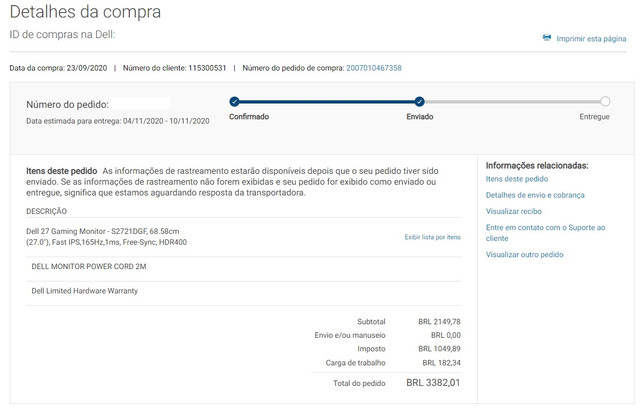Click the printer icon
Screen dimensions: 640x411
tap(547, 38)
